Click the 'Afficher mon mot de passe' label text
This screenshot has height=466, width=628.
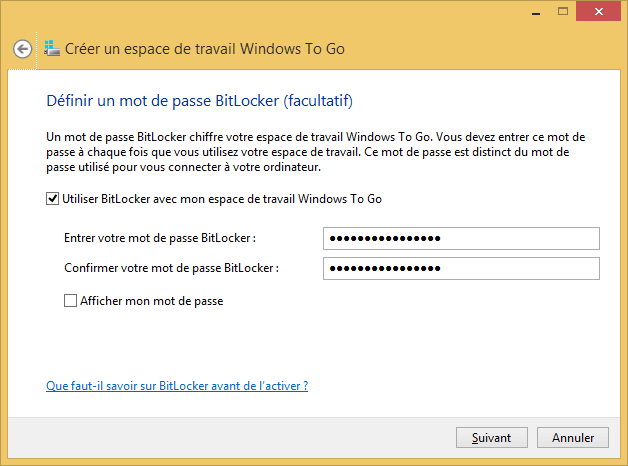[x=150, y=300]
